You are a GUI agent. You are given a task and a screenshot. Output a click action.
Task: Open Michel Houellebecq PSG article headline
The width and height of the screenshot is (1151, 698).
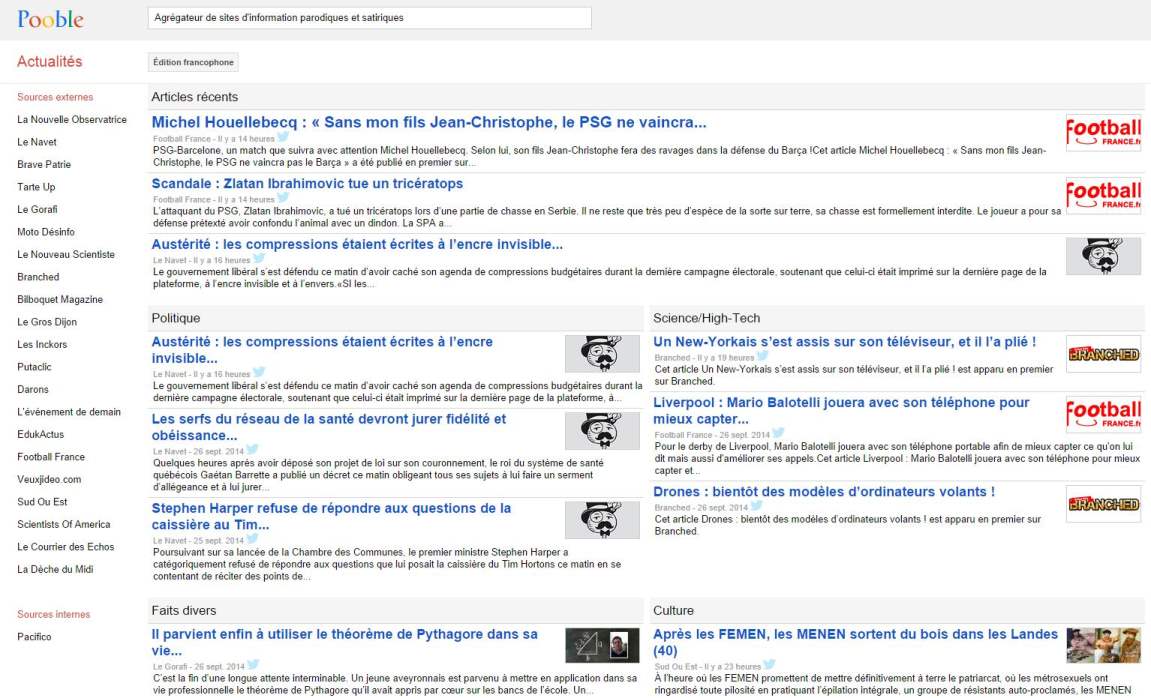click(429, 123)
